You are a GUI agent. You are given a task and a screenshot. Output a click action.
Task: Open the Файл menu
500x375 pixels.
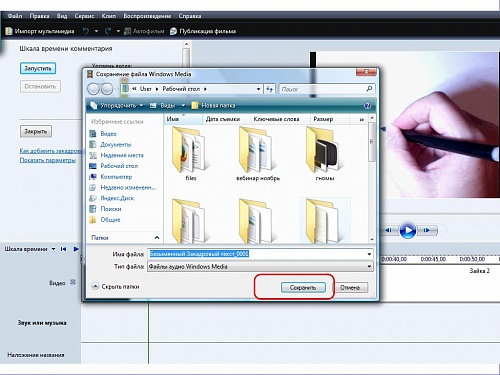click(15, 16)
